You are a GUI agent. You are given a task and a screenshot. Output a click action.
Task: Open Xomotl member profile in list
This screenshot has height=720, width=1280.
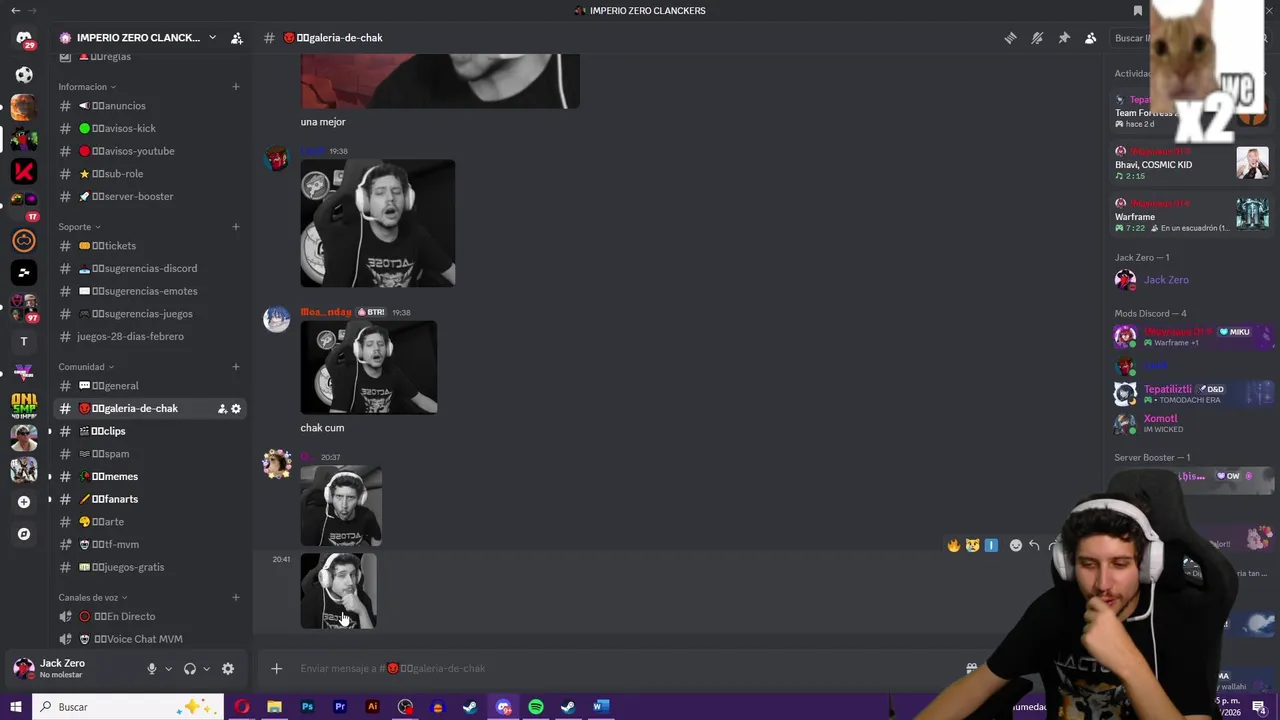coord(1194,423)
